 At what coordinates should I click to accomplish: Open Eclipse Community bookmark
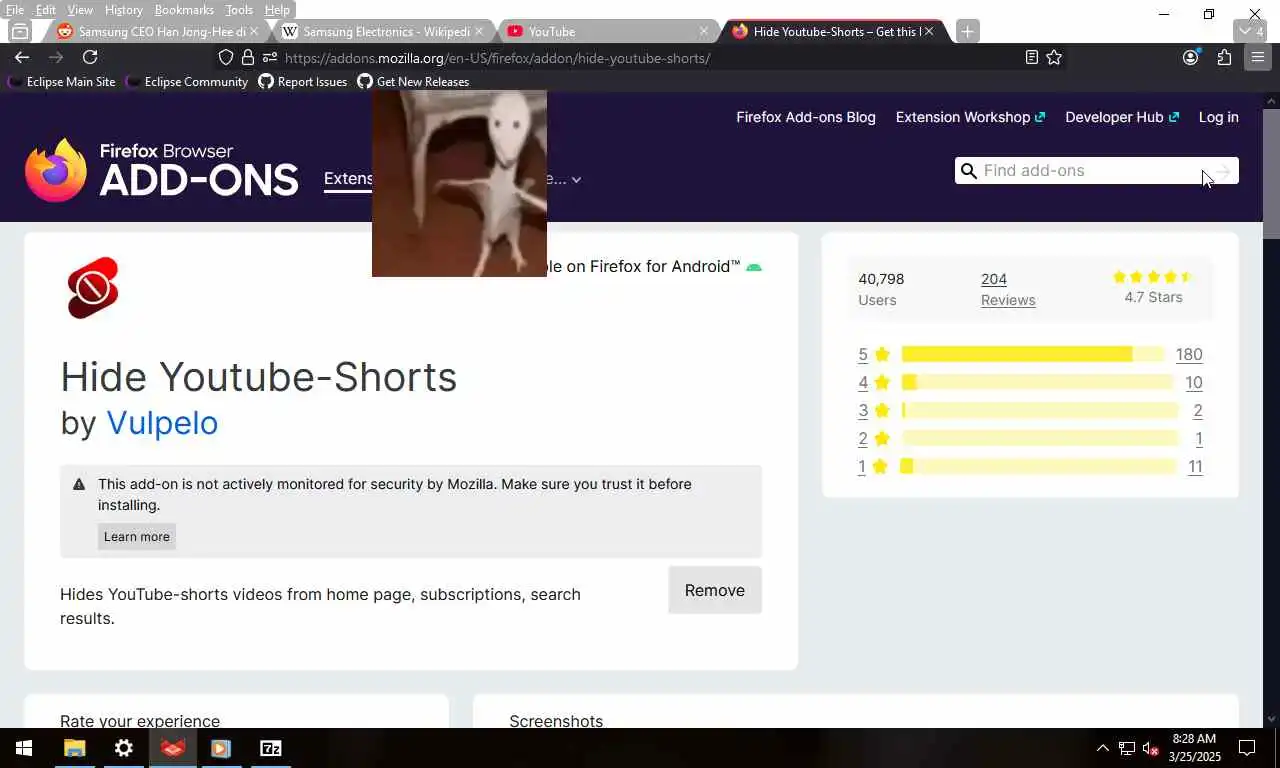click(187, 82)
